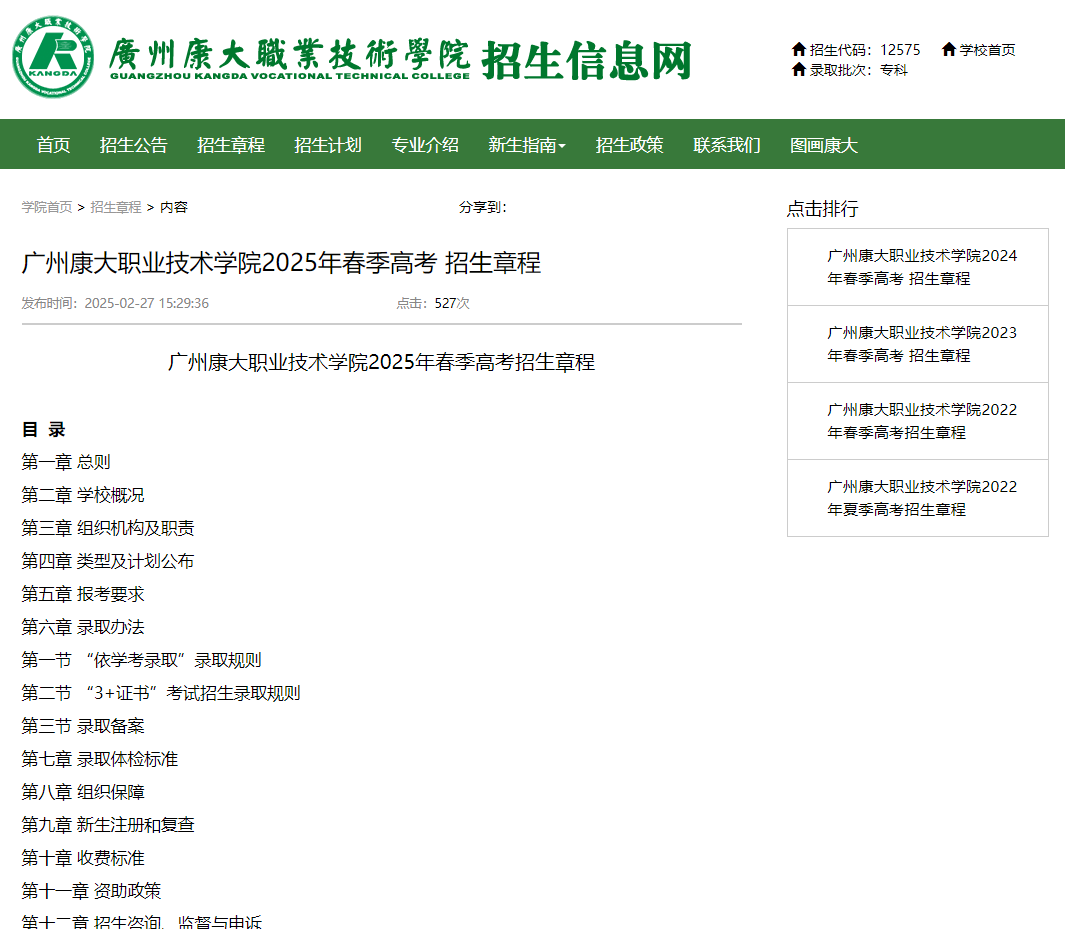The image size is (1065, 929).
Task: Open the 招生章程 menu item
Action: (230, 144)
